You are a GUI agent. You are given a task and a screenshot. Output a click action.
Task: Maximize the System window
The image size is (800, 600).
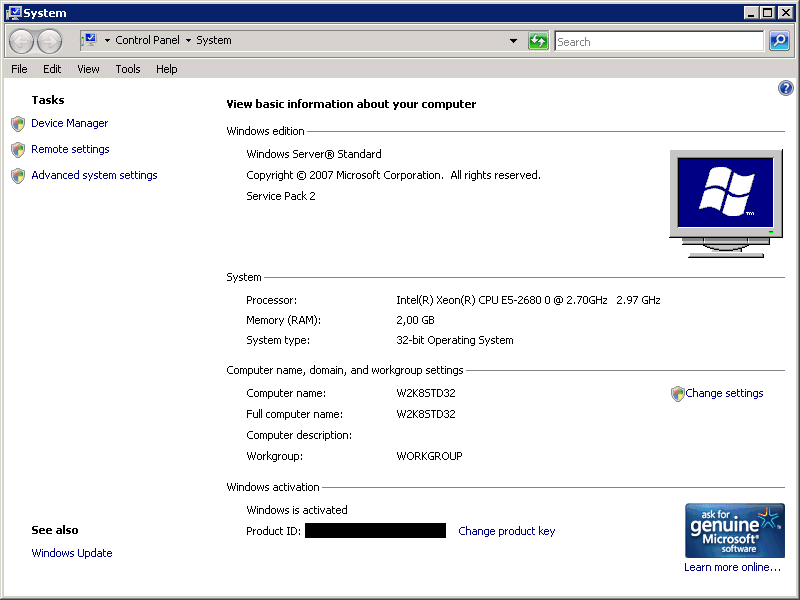767,12
